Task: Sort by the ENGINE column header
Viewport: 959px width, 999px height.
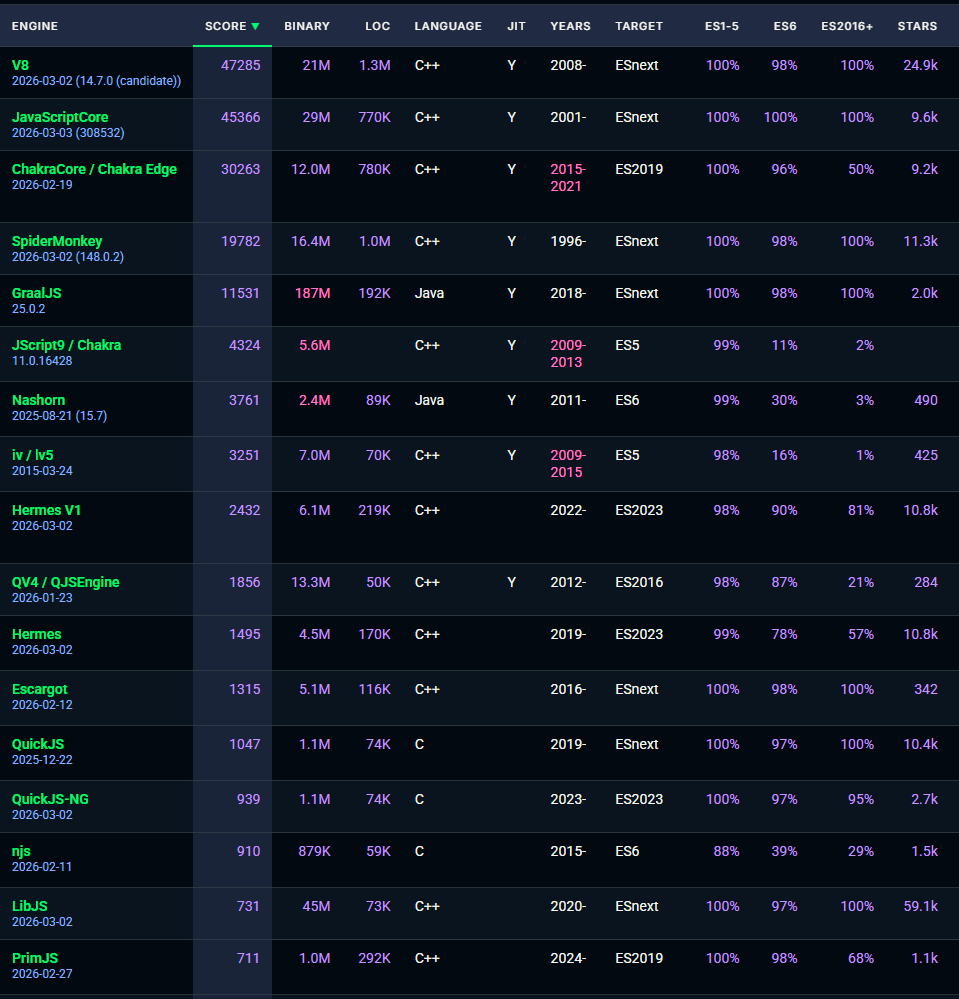Action: coord(35,26)
